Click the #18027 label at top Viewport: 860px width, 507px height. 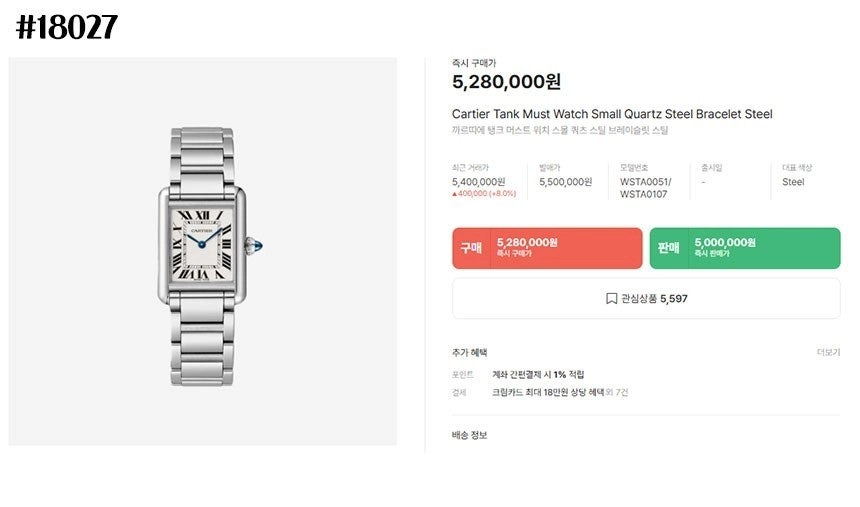66,28
